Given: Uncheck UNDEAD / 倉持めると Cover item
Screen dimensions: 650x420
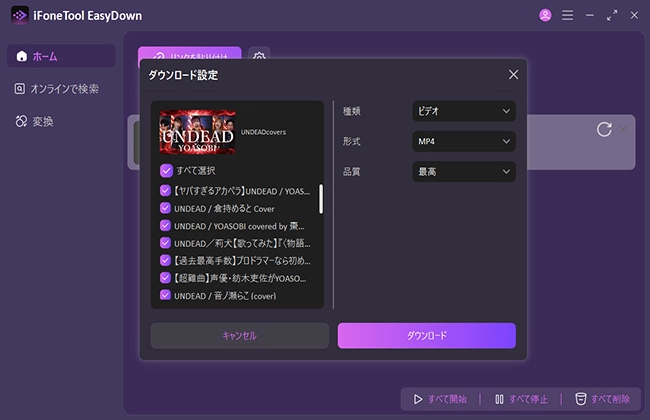Looking at the screenshot, I should point(165,208).
